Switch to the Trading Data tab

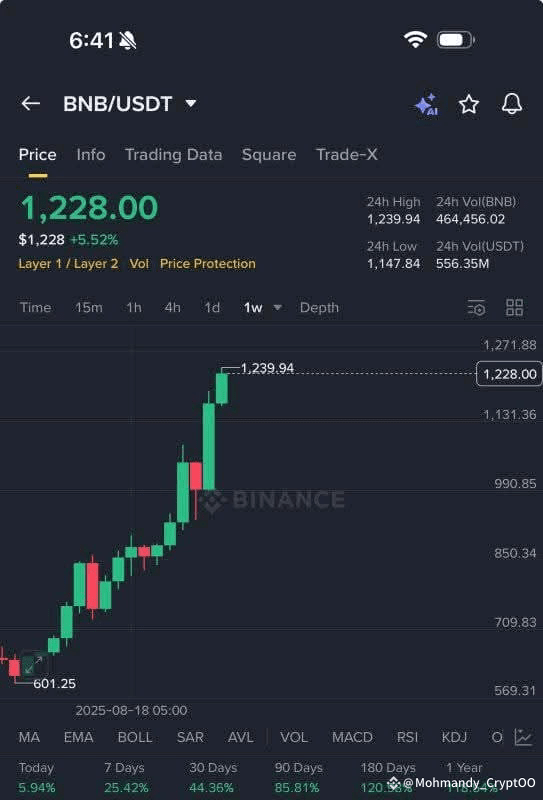point(174,155)
